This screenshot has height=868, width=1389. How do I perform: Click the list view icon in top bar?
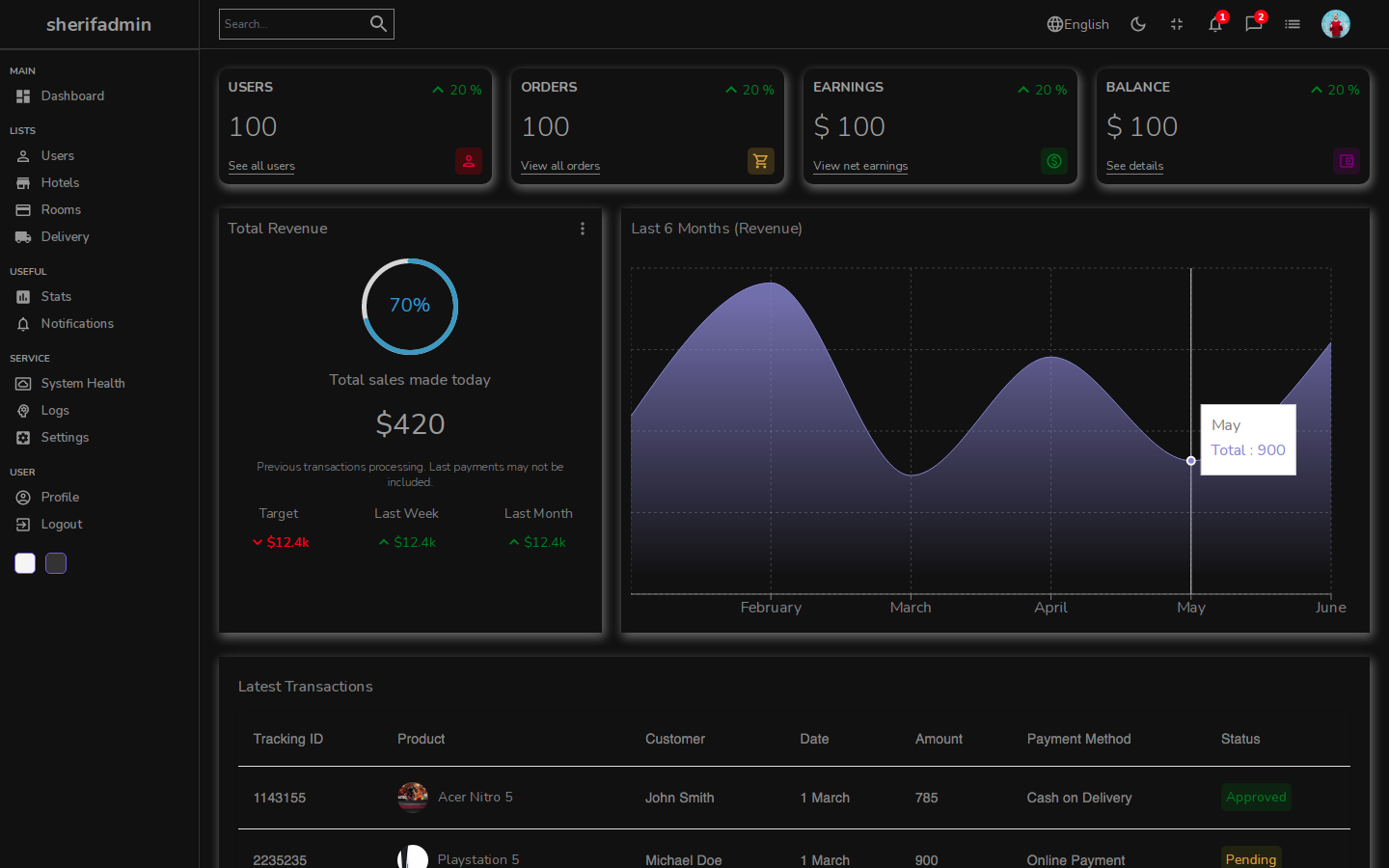[1293, 24]
